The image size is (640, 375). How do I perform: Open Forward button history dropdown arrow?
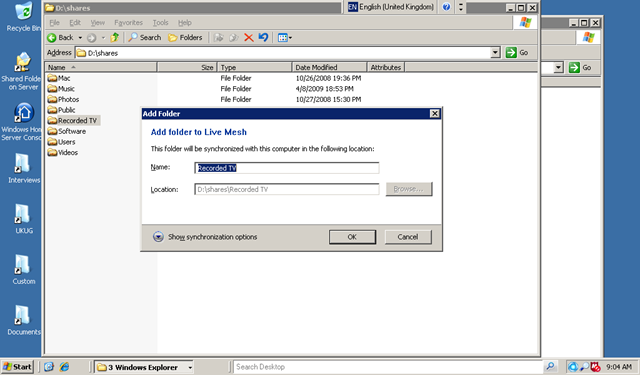click(103, 38)
